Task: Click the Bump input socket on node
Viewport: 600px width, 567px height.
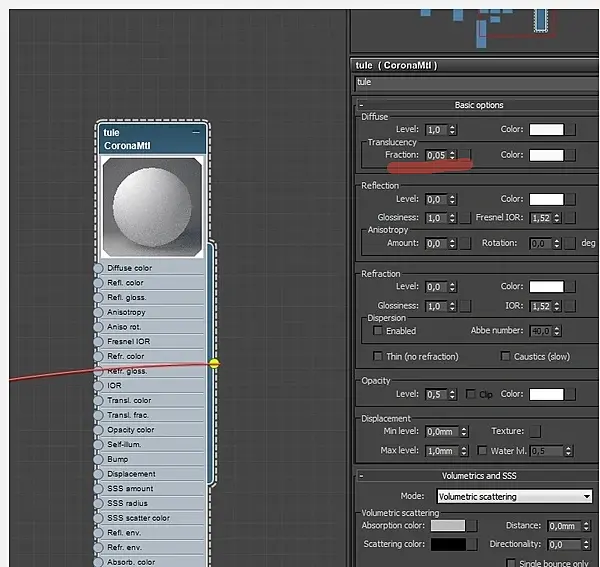Action: (98, 459)
